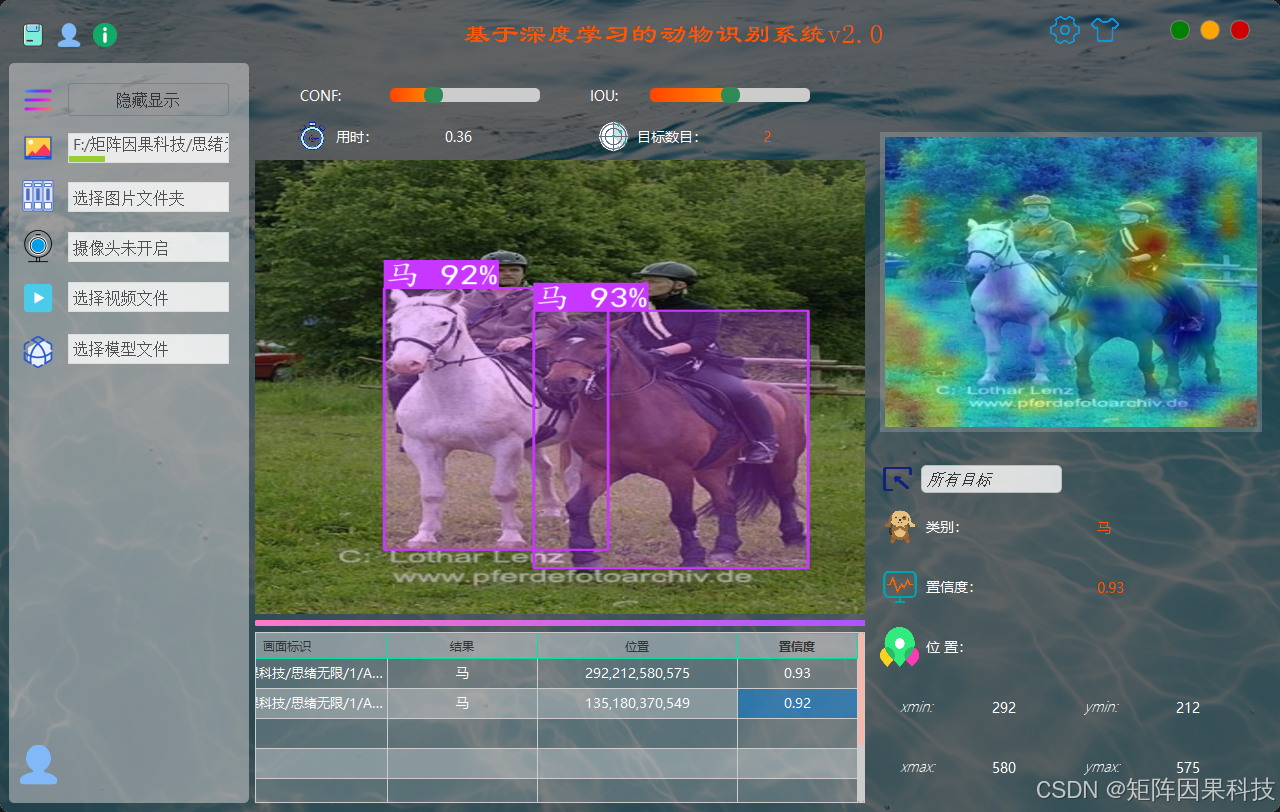
Task: Click the app title 基于深度学习的动物识别系统v2.0
Action: click(674, 34)
